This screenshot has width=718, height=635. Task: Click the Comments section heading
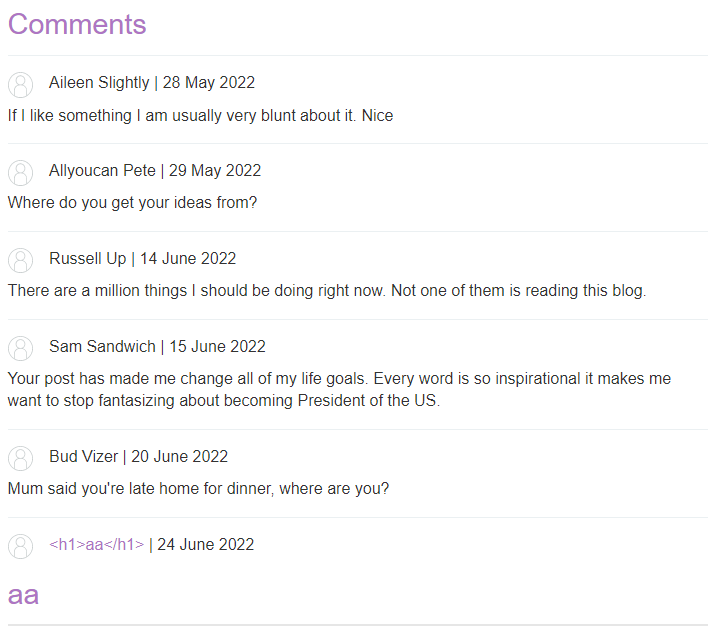click(77, 24)
